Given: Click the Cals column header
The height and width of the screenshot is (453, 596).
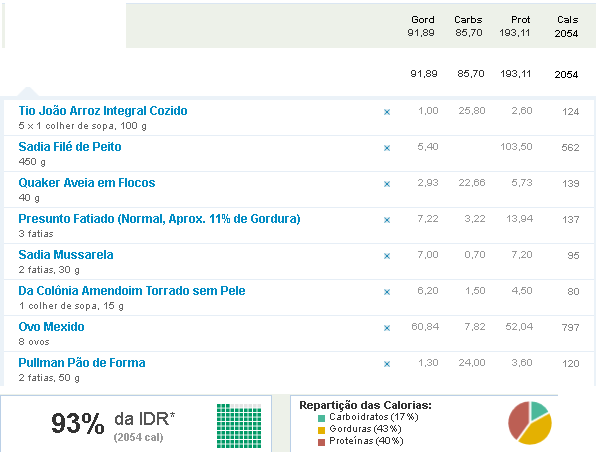Looking at the screenshot, I should click(x=567, y=20).
